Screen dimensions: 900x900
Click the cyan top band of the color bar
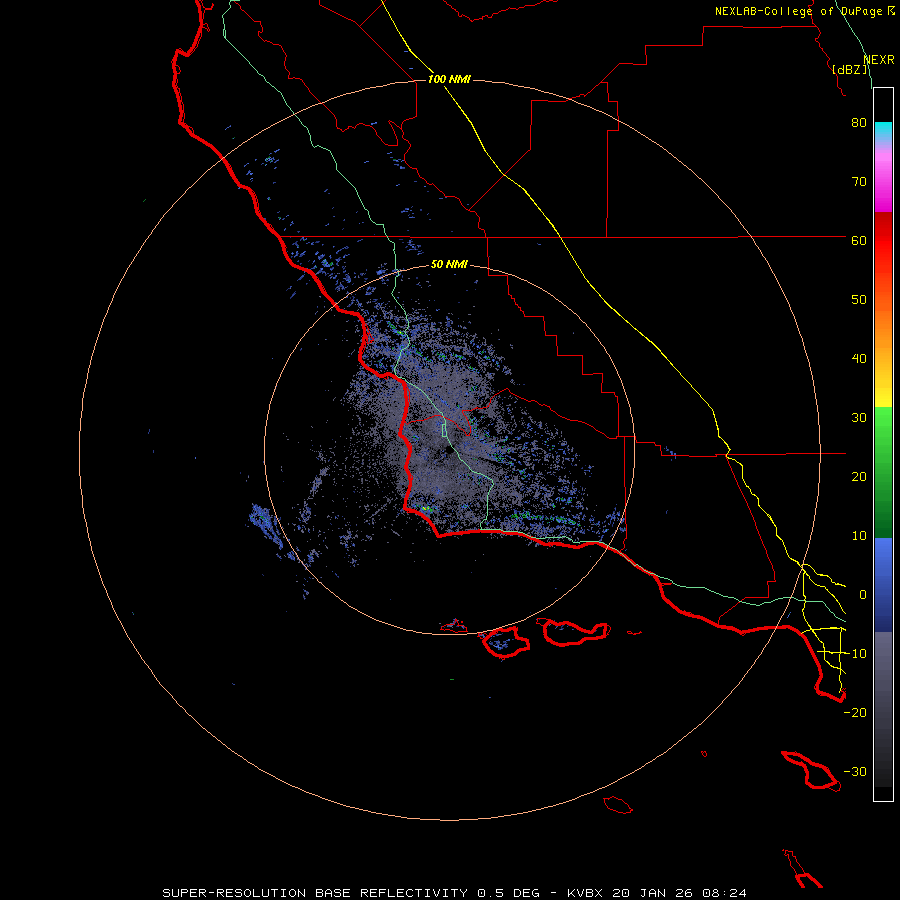click(x=883, y=131)
